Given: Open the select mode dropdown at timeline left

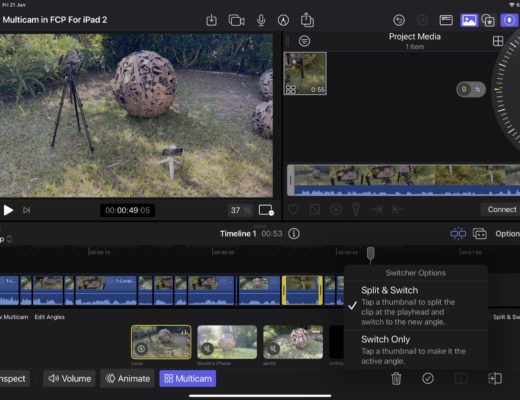Looking at the screenshot, I should click(6, 239).
